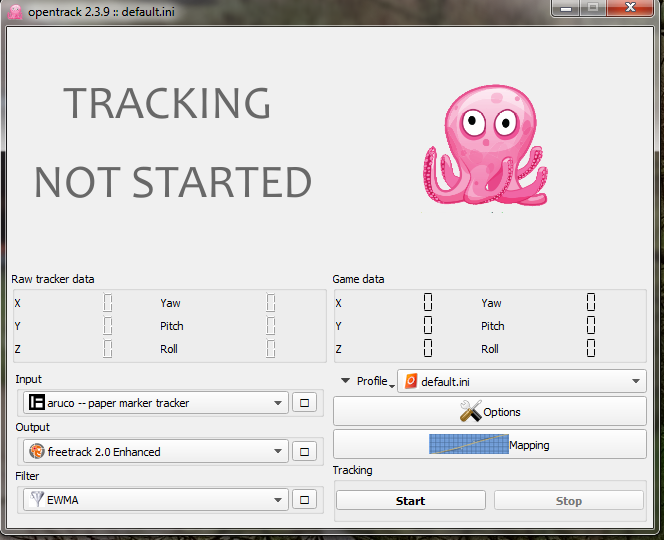The width and height of the screenshot is (664, 540).
Task: Open the Mapping window
Action: (x=490, y=444)
